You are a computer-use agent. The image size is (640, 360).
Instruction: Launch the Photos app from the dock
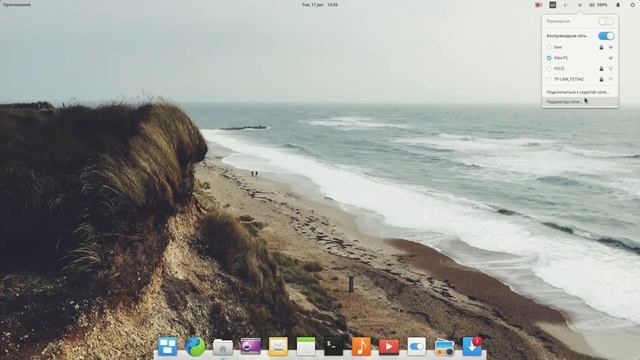click(444, 347)
